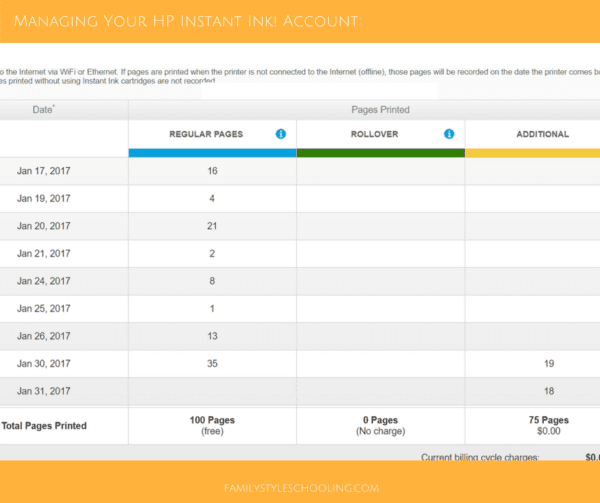Click the 0 Pages (No charge) total
600x503 pixels.
point(381,426)
